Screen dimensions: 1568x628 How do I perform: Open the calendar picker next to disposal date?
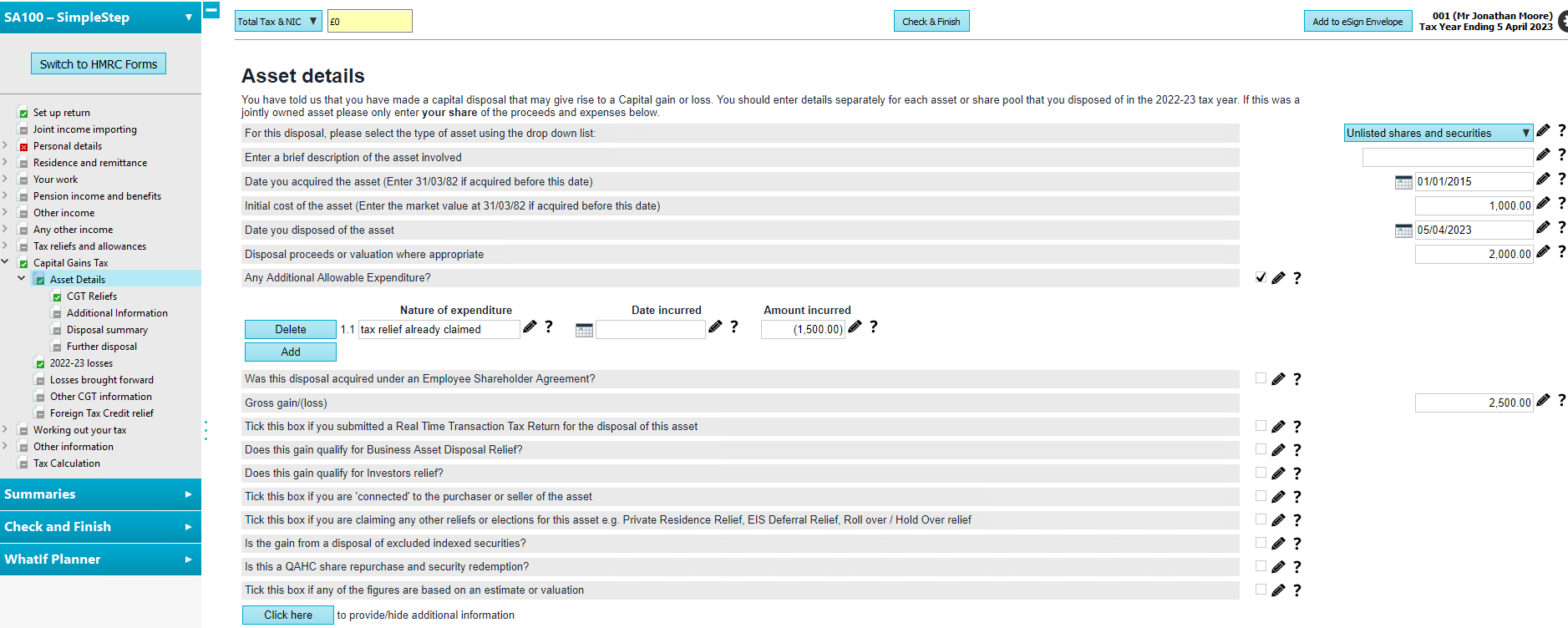coord(1403,230)
